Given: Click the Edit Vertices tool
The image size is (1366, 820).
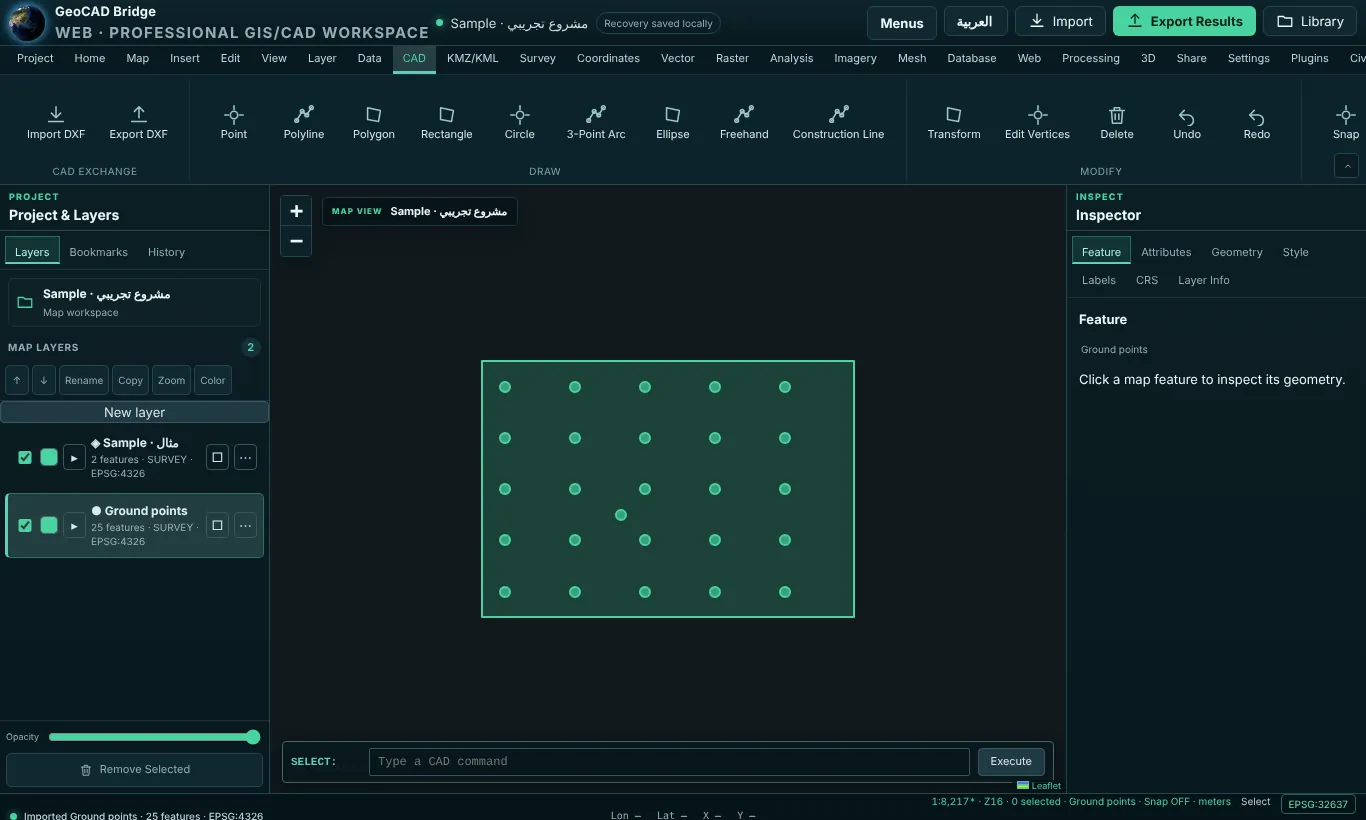Looking at the screenshot, I should pos(1037,123).
